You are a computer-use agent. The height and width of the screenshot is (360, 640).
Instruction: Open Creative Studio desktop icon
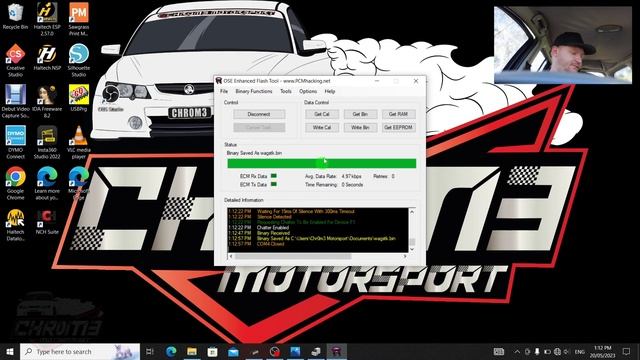(15, 60)
